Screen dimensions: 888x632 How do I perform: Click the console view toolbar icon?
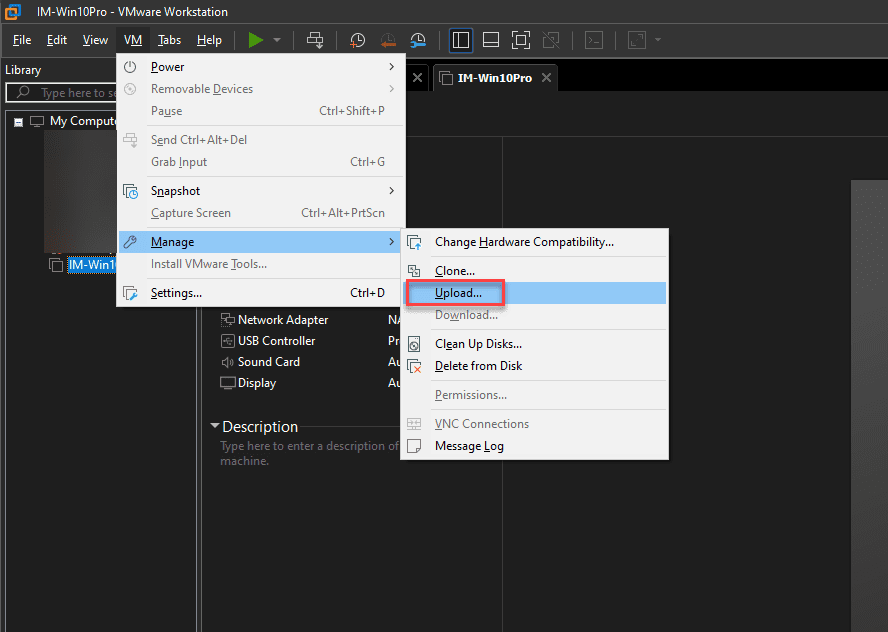click(x=594, y=40)
